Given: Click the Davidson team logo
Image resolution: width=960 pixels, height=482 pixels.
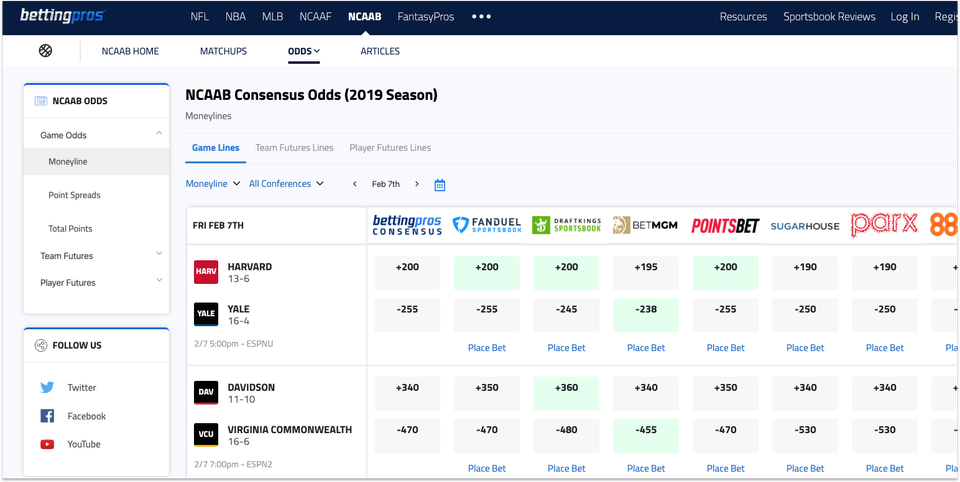Looking at the screenshot, I should click(206, 393).
